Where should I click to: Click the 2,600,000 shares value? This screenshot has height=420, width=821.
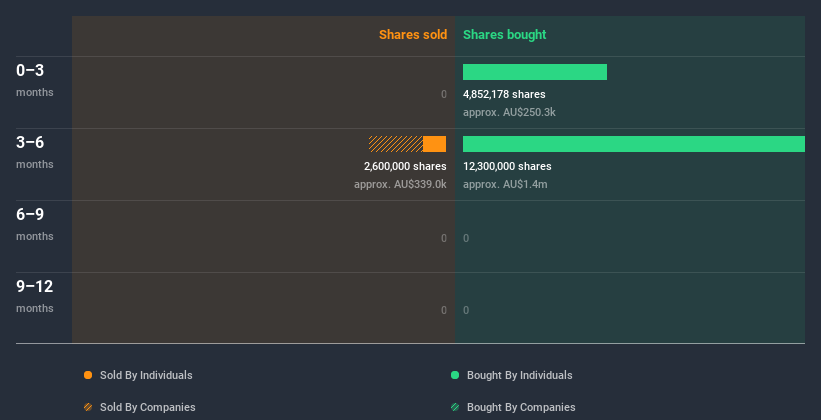point(405,166)
